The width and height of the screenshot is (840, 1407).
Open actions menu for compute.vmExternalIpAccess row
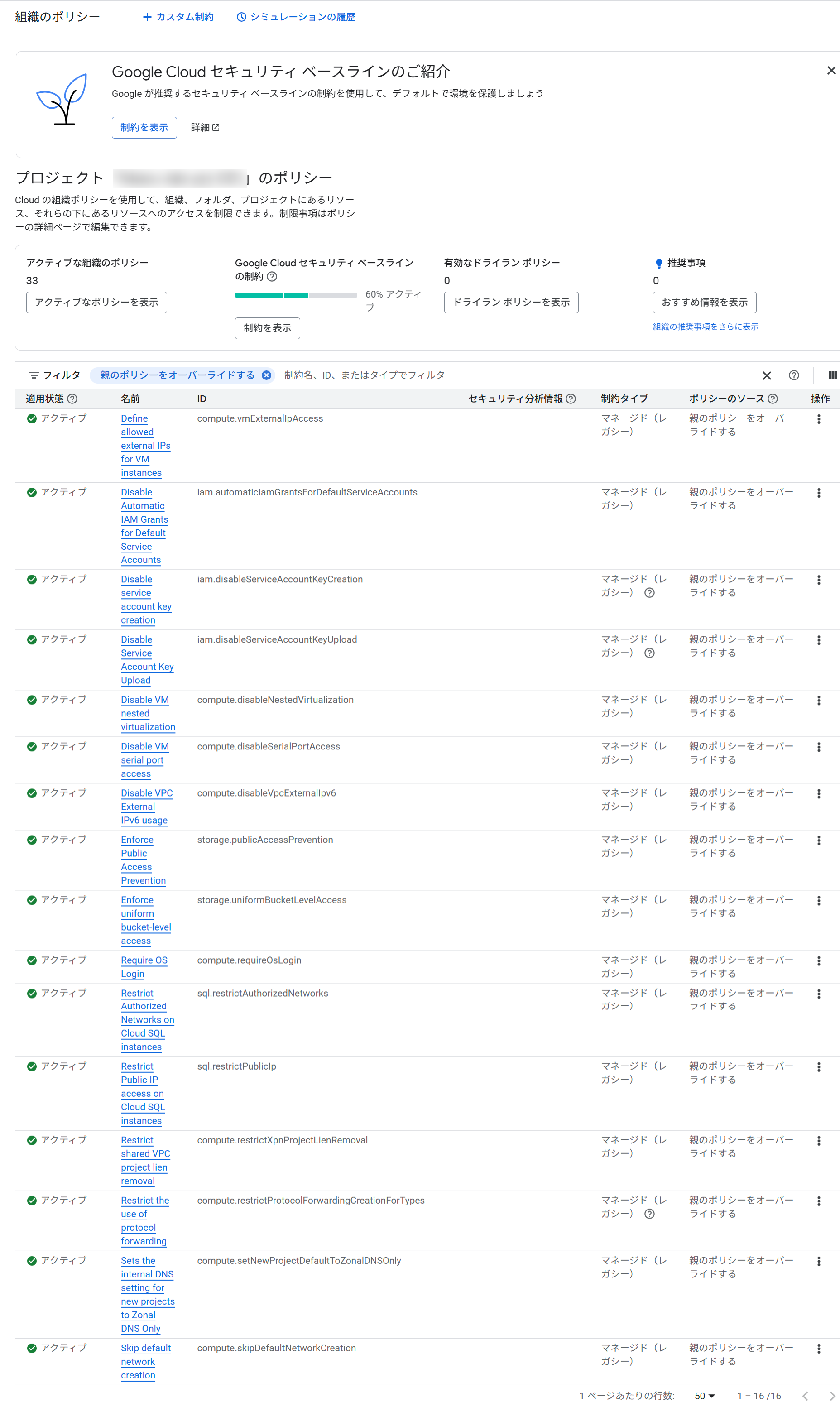coord(819,419)
